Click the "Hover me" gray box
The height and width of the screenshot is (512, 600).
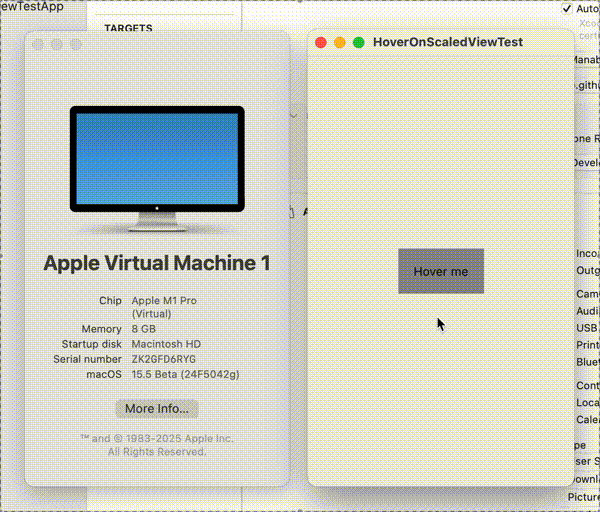pyautogui.click(x=441, y=271)
